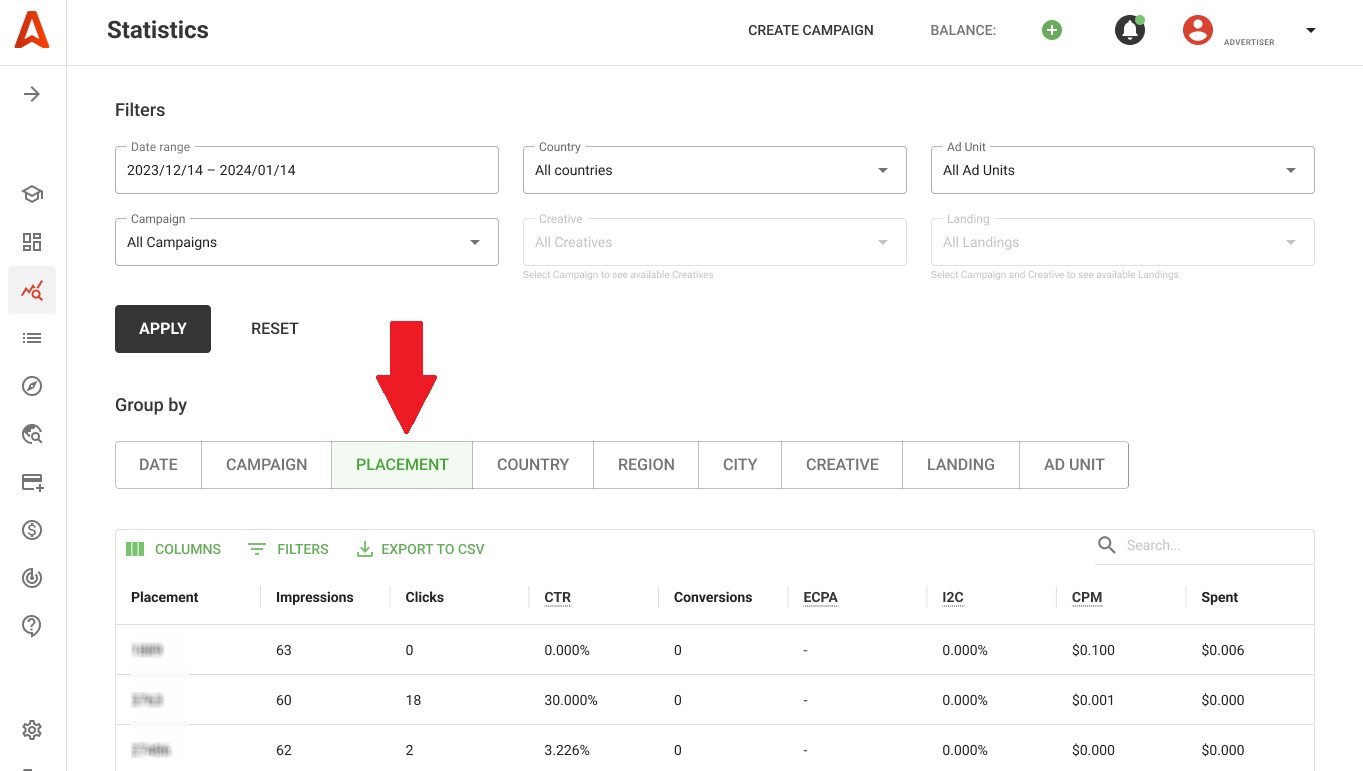The height and width of the screenshot is (771, 1363).
Task: Open the help question mark icon
Action: [32, 626]
